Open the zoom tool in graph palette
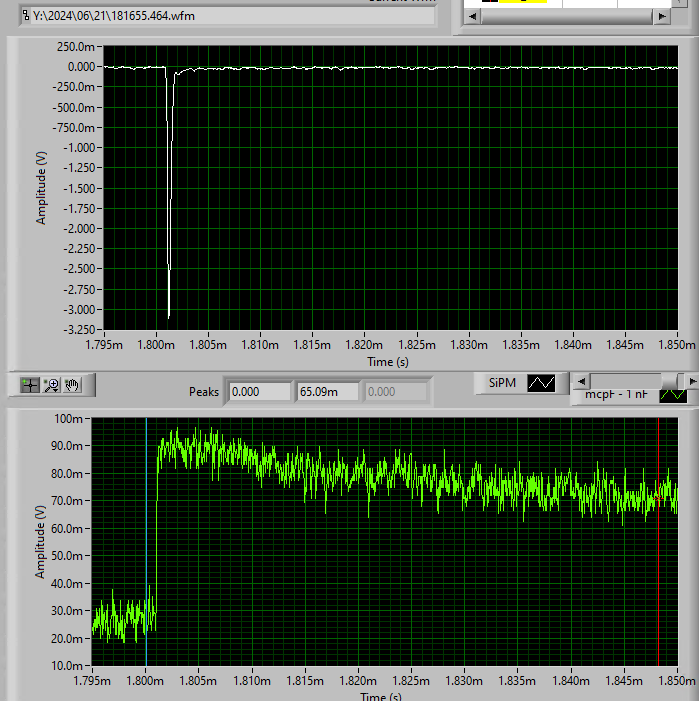699x701 pixels. click(52, 385)
